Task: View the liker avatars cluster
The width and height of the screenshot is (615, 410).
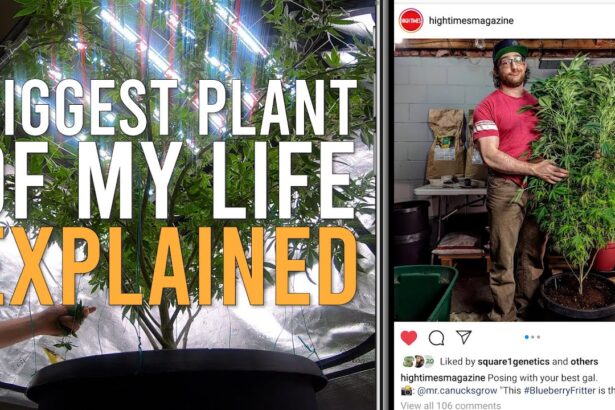Action: (x=418, y=362)
